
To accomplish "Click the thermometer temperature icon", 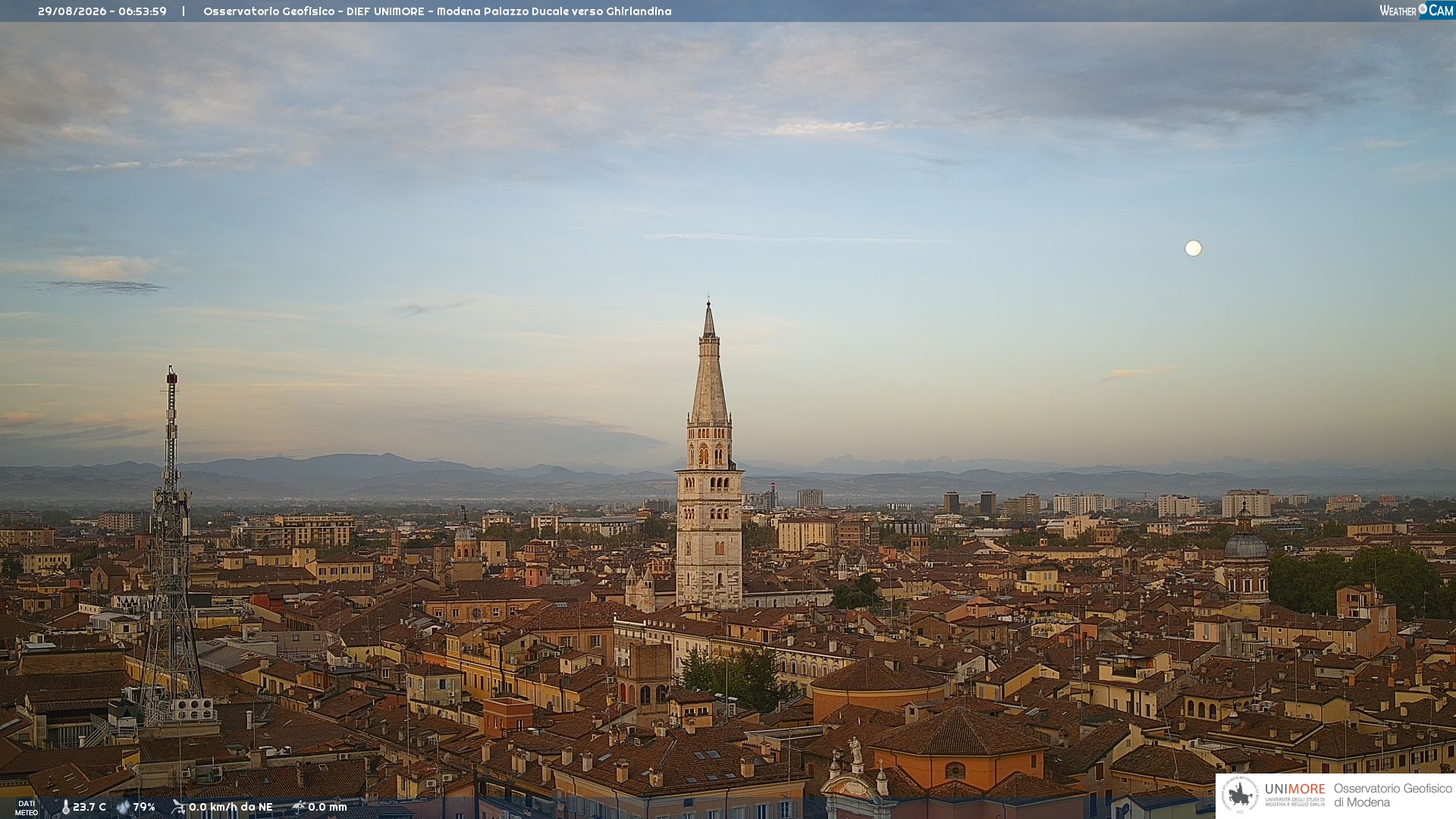I will coord(65,808).
